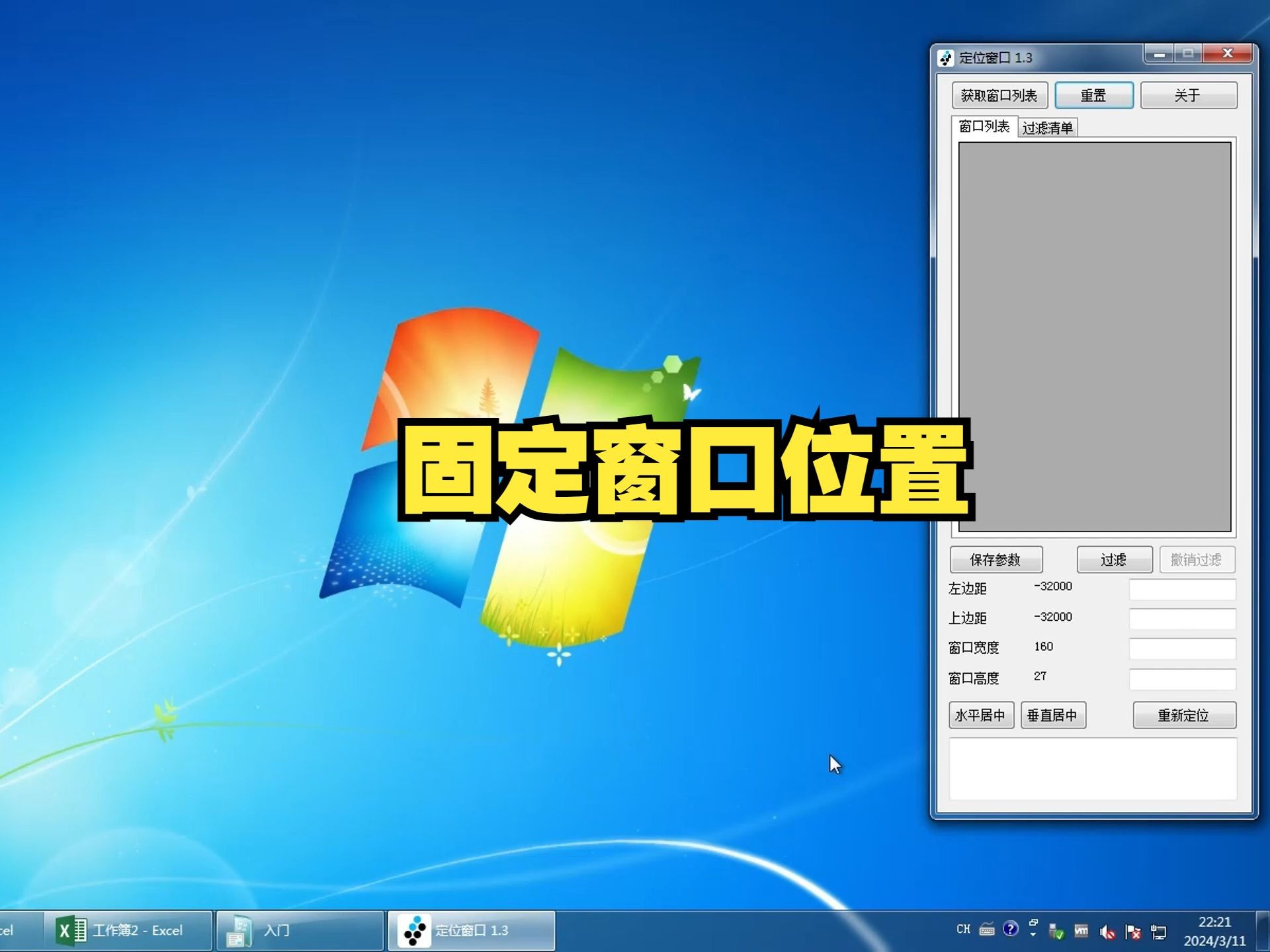Click the 水平居中 button
Screen dimensions: 1270x952
pyautogui.click(x=981, y=715)
